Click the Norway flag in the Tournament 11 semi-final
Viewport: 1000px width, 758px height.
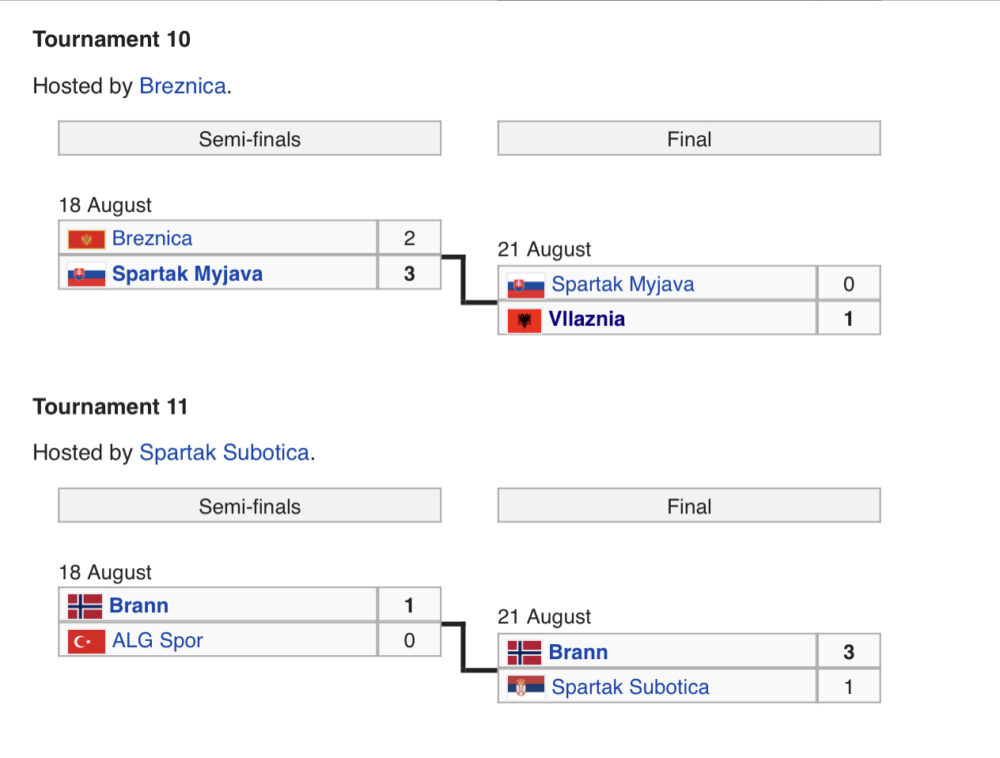[85, 606]
